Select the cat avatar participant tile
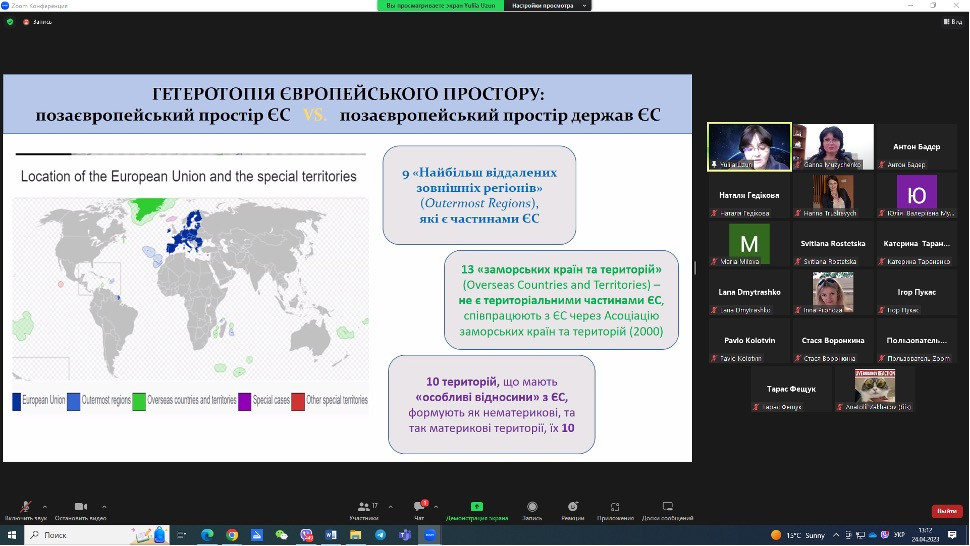The image size is (970, 546). point(875,390)
